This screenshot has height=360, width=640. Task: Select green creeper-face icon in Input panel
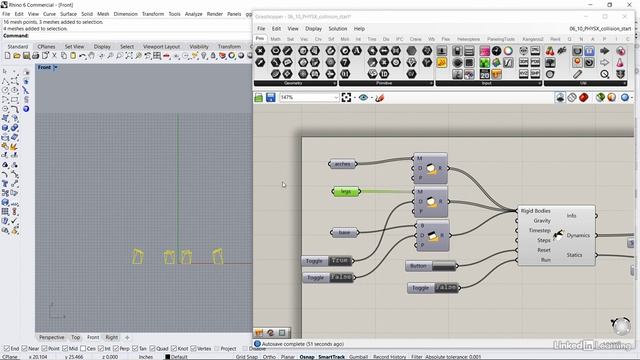coord(484,63)
